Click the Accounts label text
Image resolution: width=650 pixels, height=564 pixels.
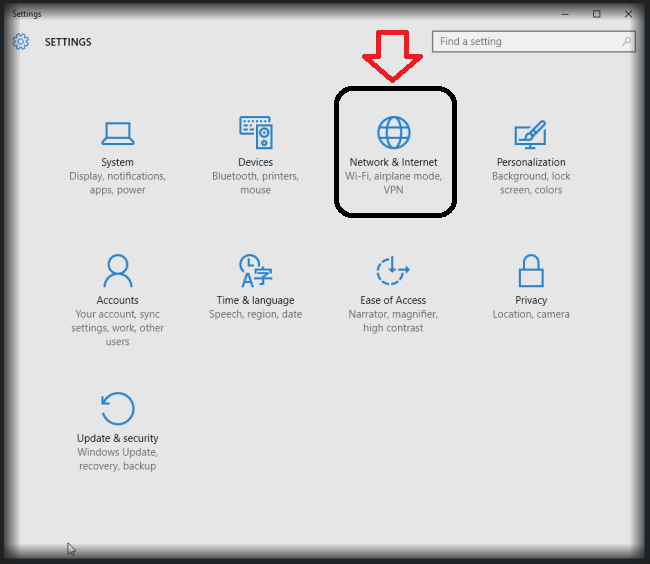tap(117, 300)
